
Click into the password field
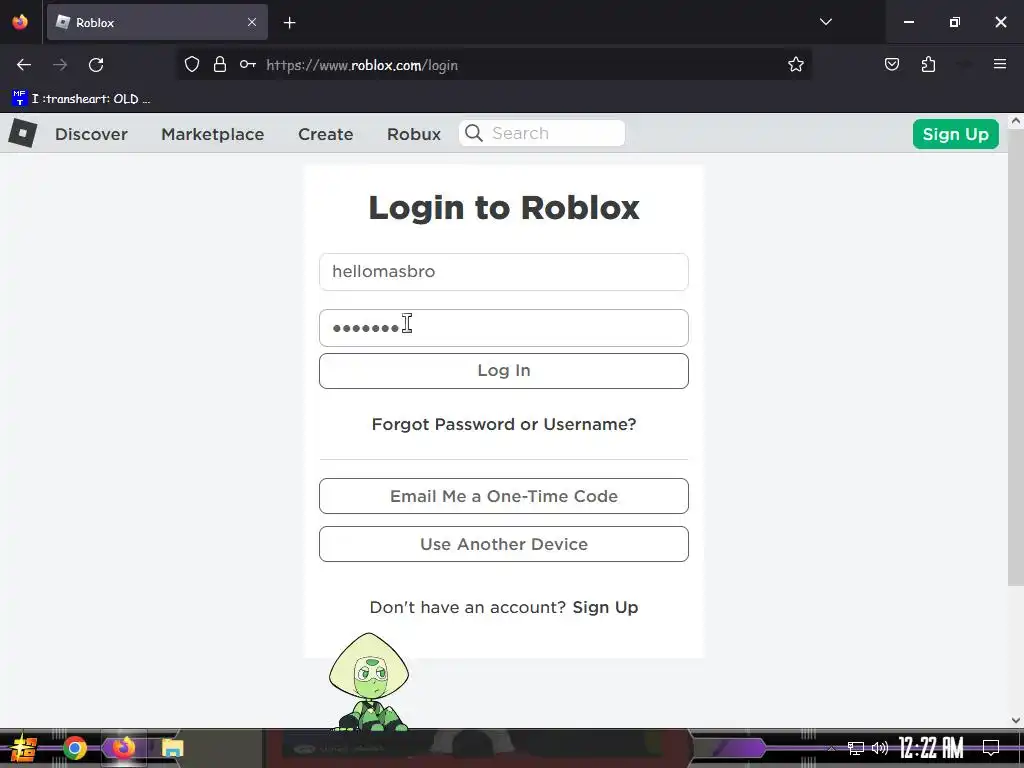point(504,328)
